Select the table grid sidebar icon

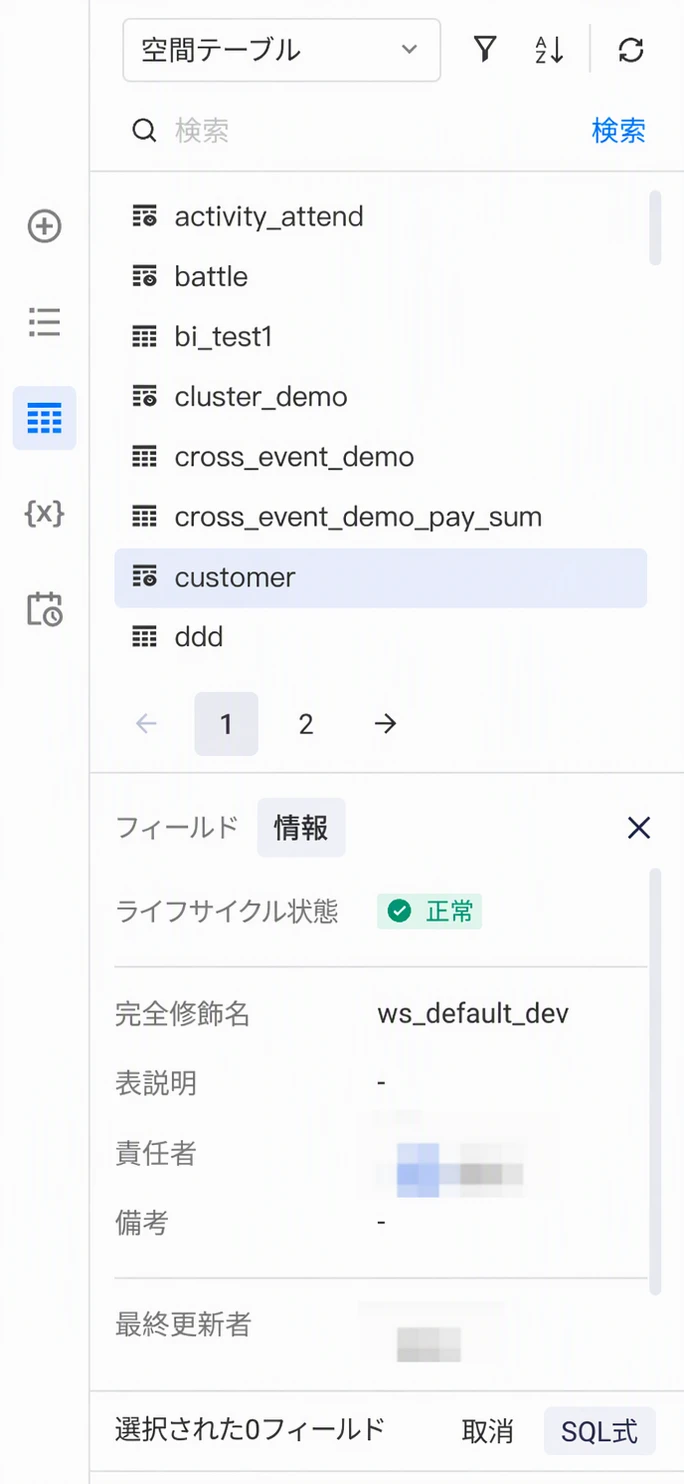(44, 418)
